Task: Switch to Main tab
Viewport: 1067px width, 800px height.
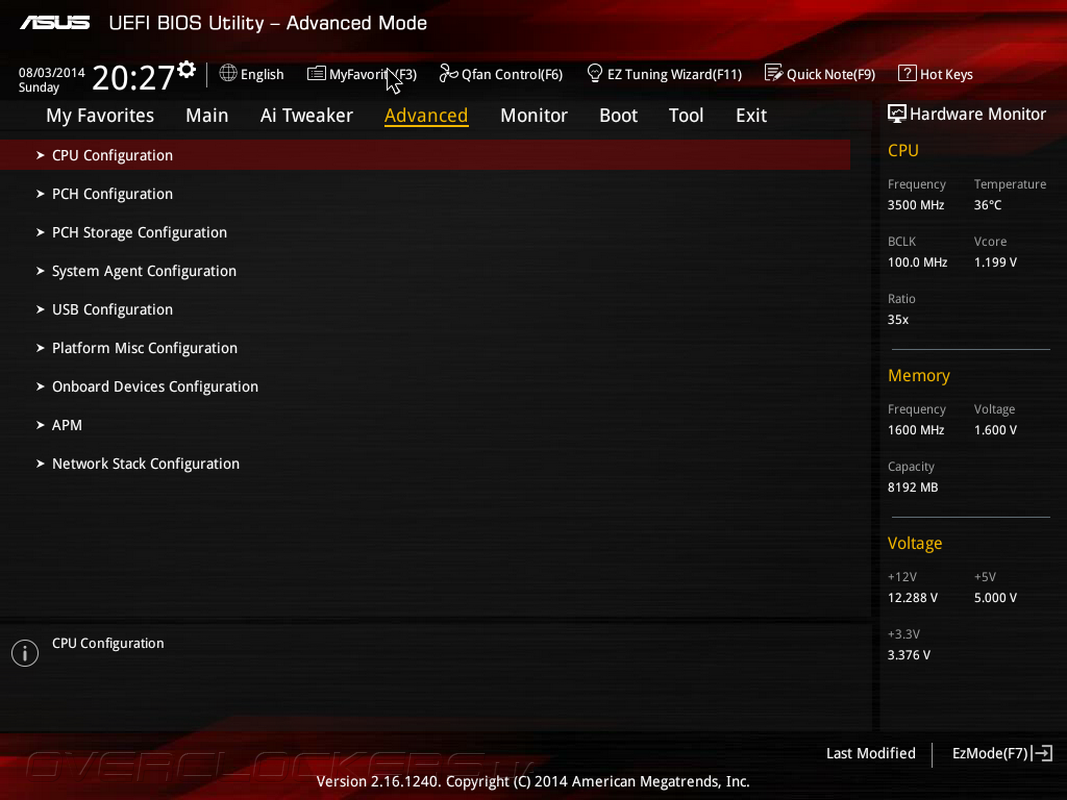Action: click(x=207, y=116)
